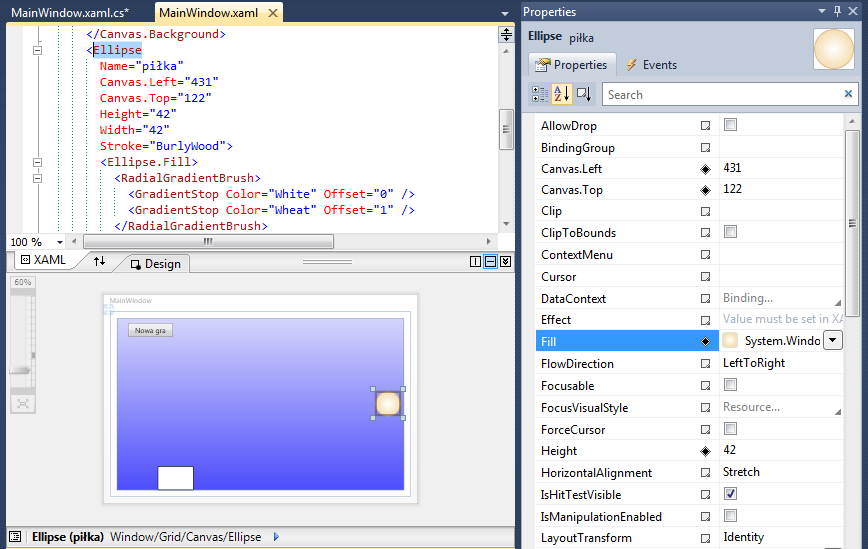Pin the Properties panel
The width and height of the screenshot is (868, 549).
coord(838,11)
